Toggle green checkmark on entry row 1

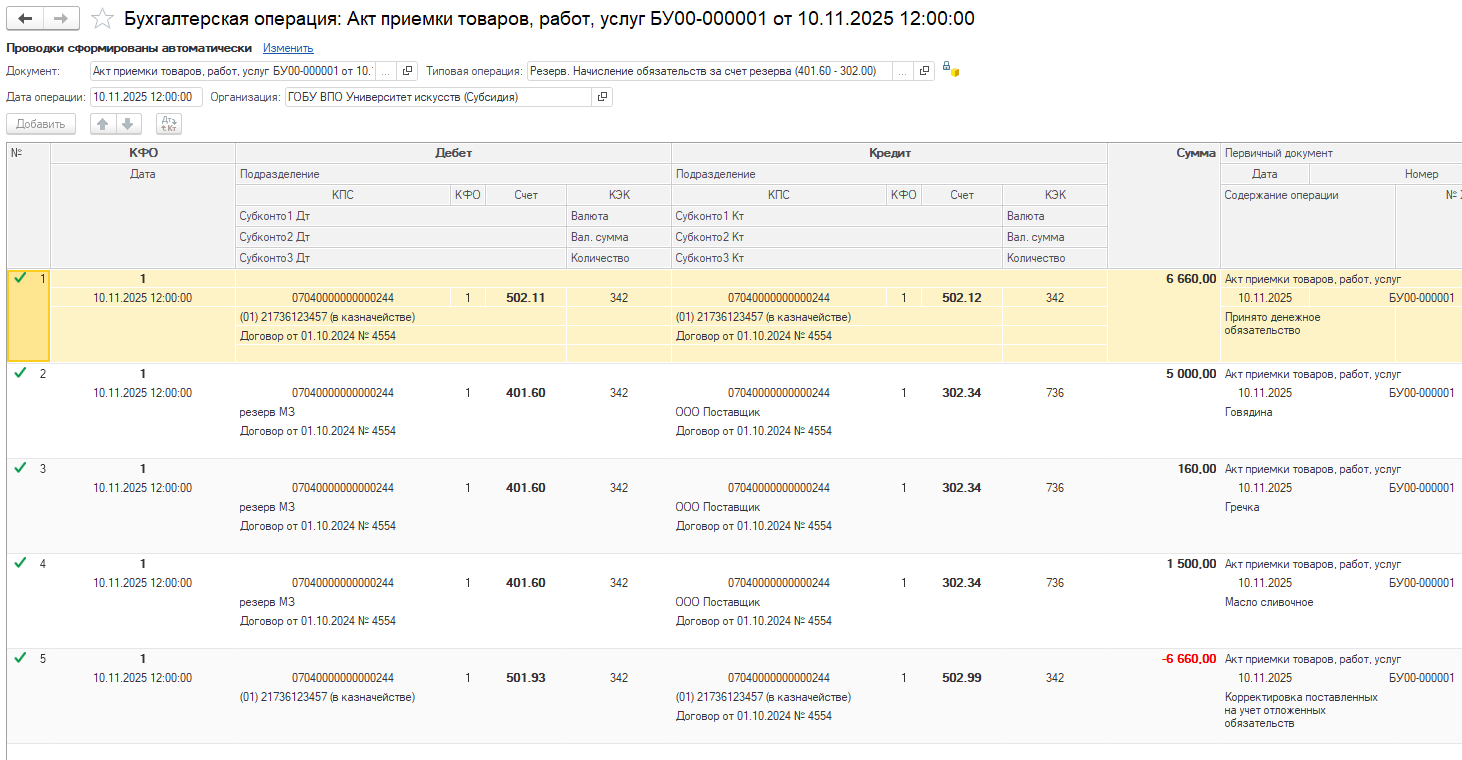(x=21, y=278)
